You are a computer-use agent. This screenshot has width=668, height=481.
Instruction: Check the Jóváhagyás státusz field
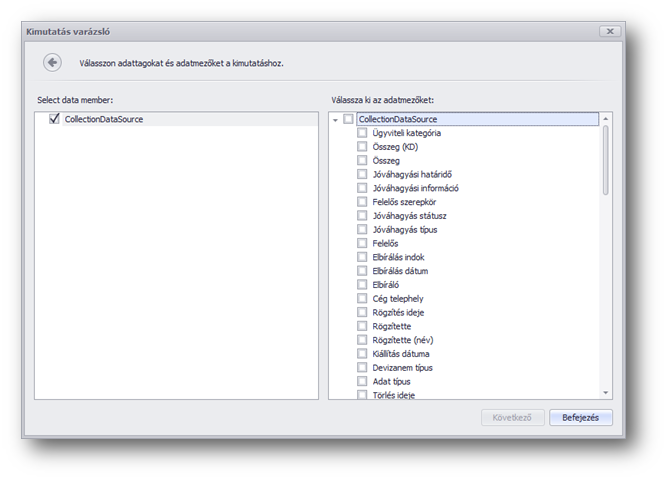362,216
